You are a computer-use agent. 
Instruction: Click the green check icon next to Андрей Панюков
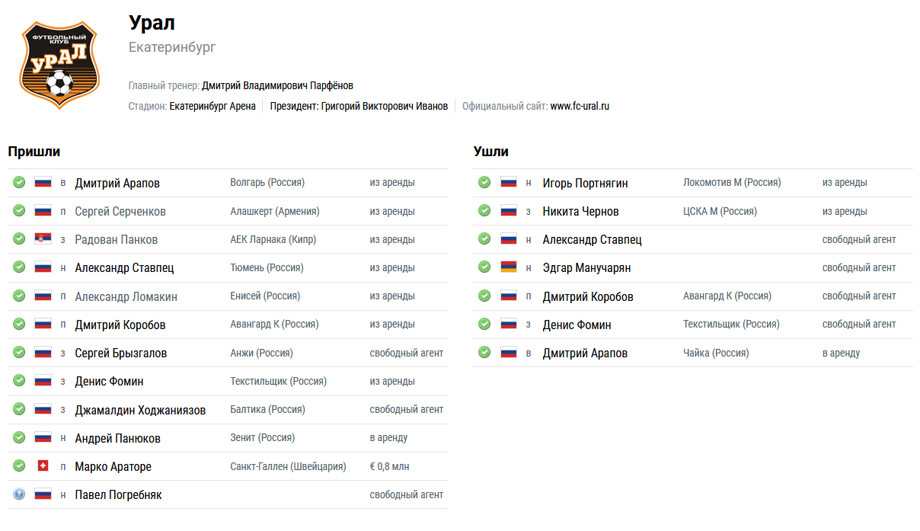pyautogui.click(x=19, y=437)
